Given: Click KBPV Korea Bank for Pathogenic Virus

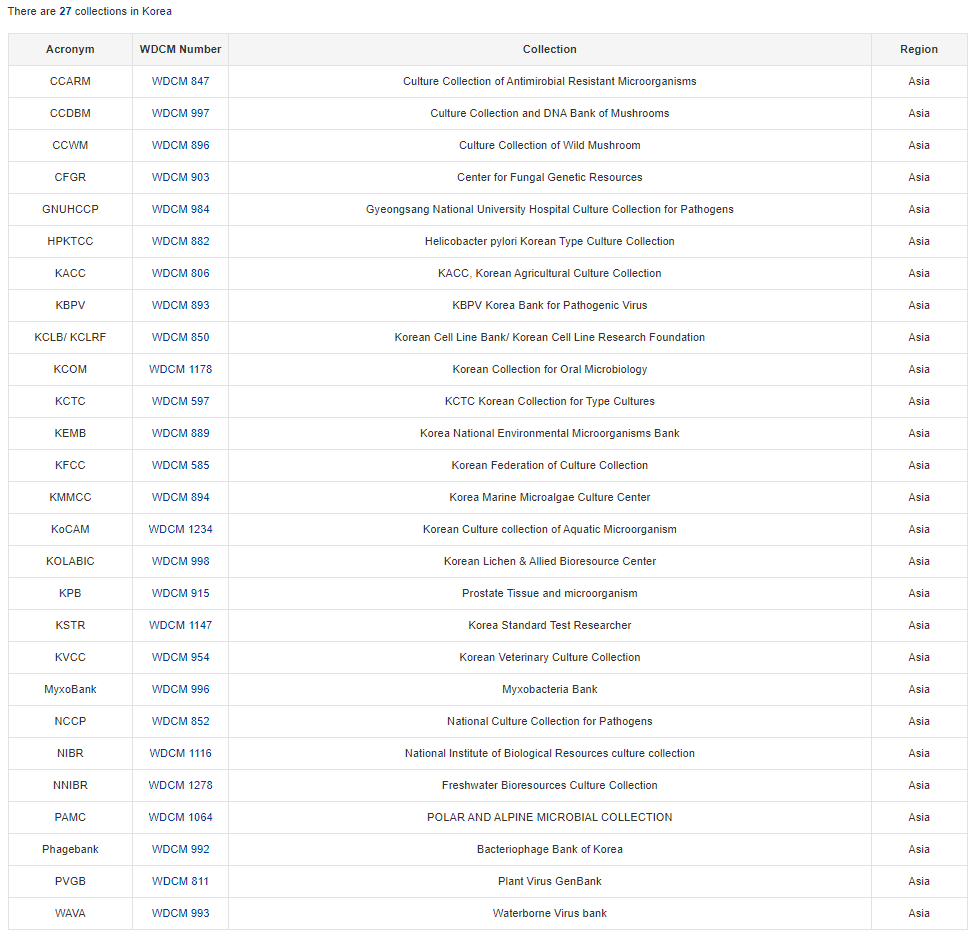Looking at the screenshot, I should (x=550, y=305).
